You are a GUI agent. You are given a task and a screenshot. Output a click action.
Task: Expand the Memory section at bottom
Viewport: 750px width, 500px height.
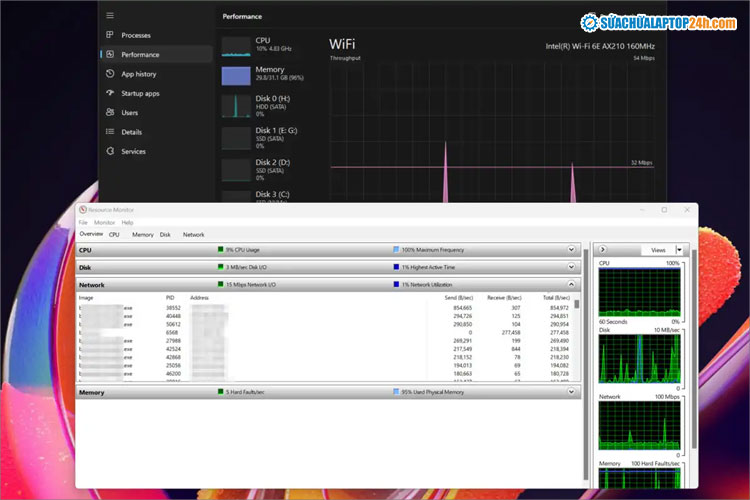pos(572,393)
